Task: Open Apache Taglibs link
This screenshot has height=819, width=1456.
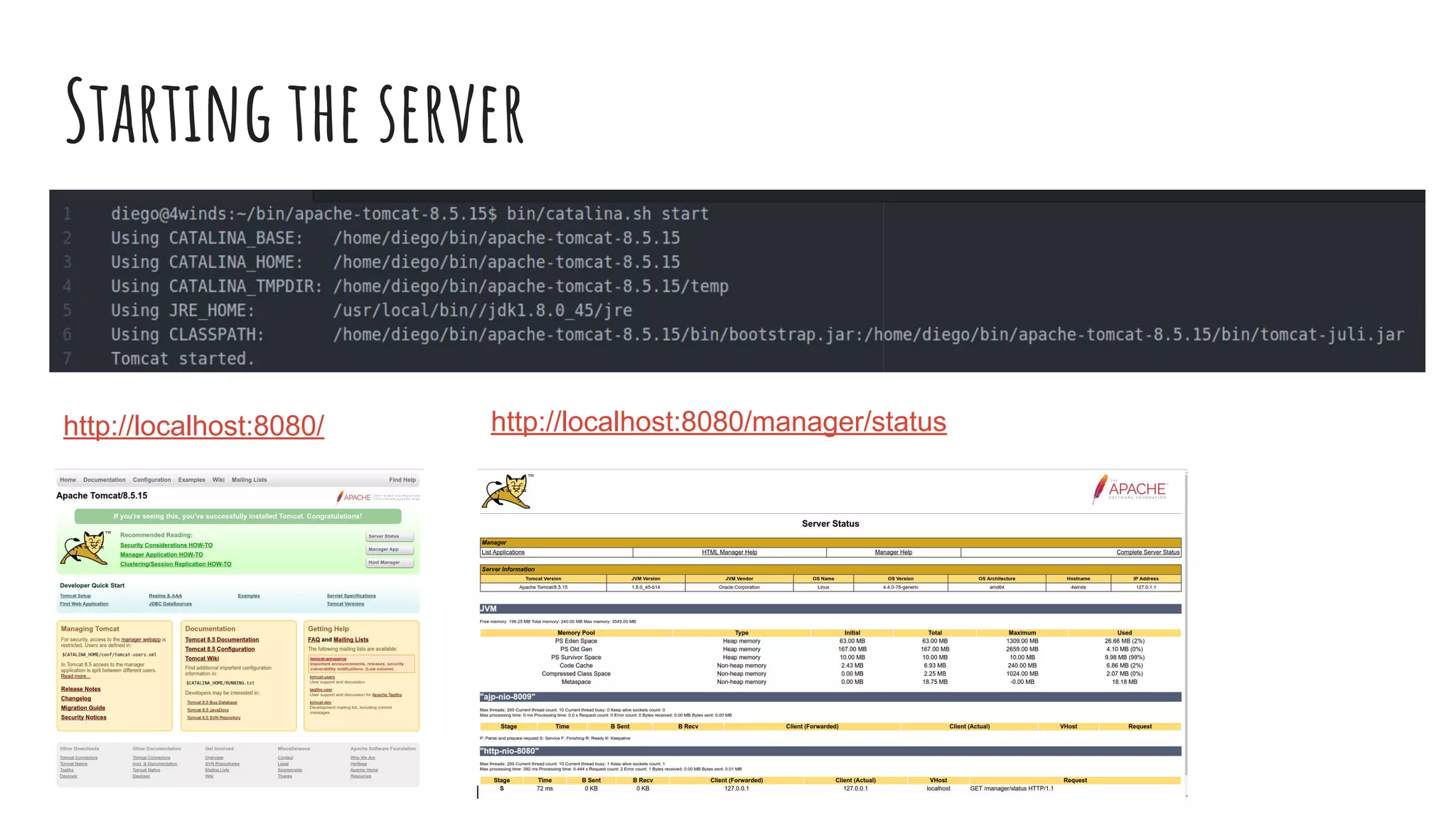Action: click(387, 695)
